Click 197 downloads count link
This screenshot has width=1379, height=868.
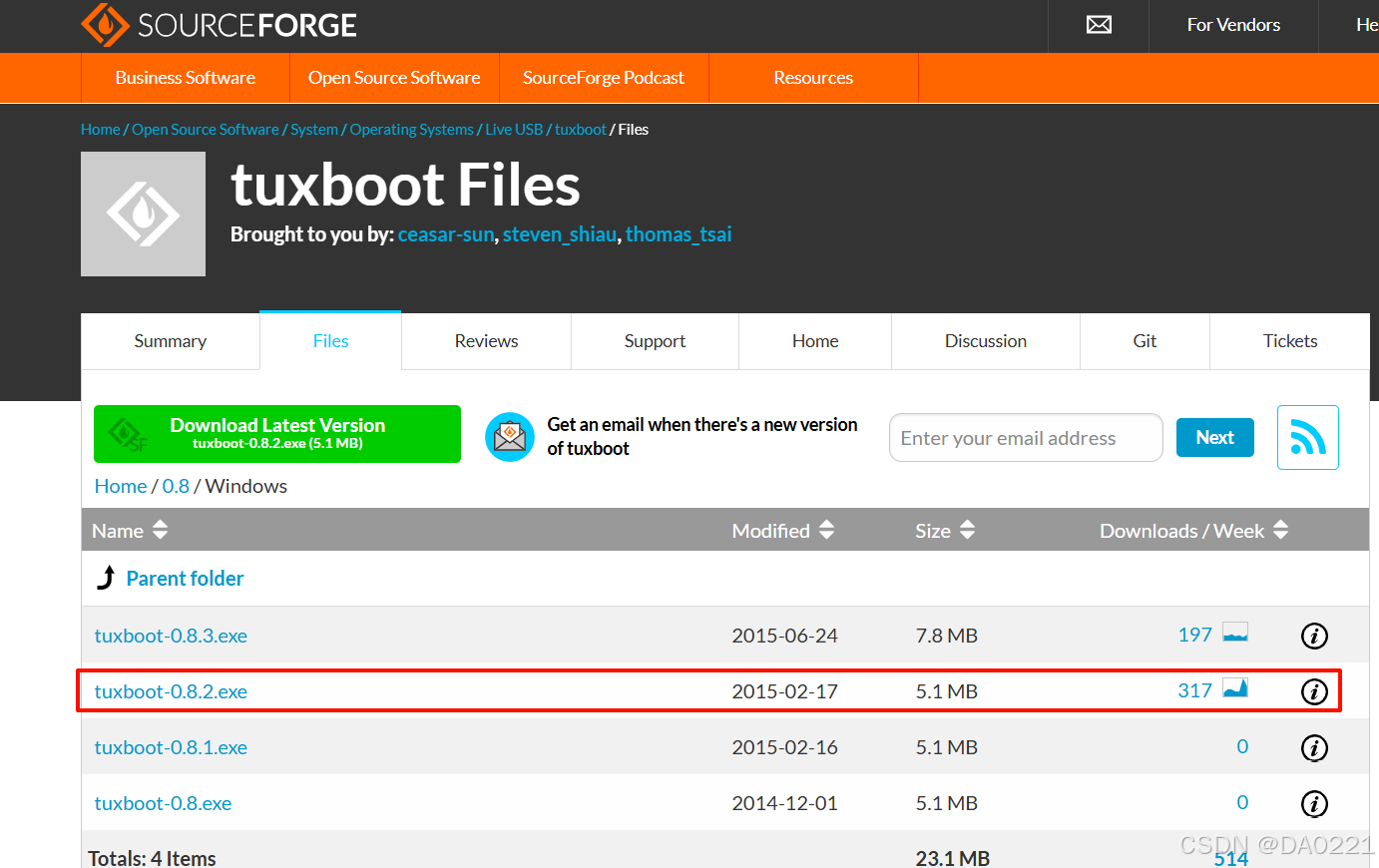(1194, 635)
